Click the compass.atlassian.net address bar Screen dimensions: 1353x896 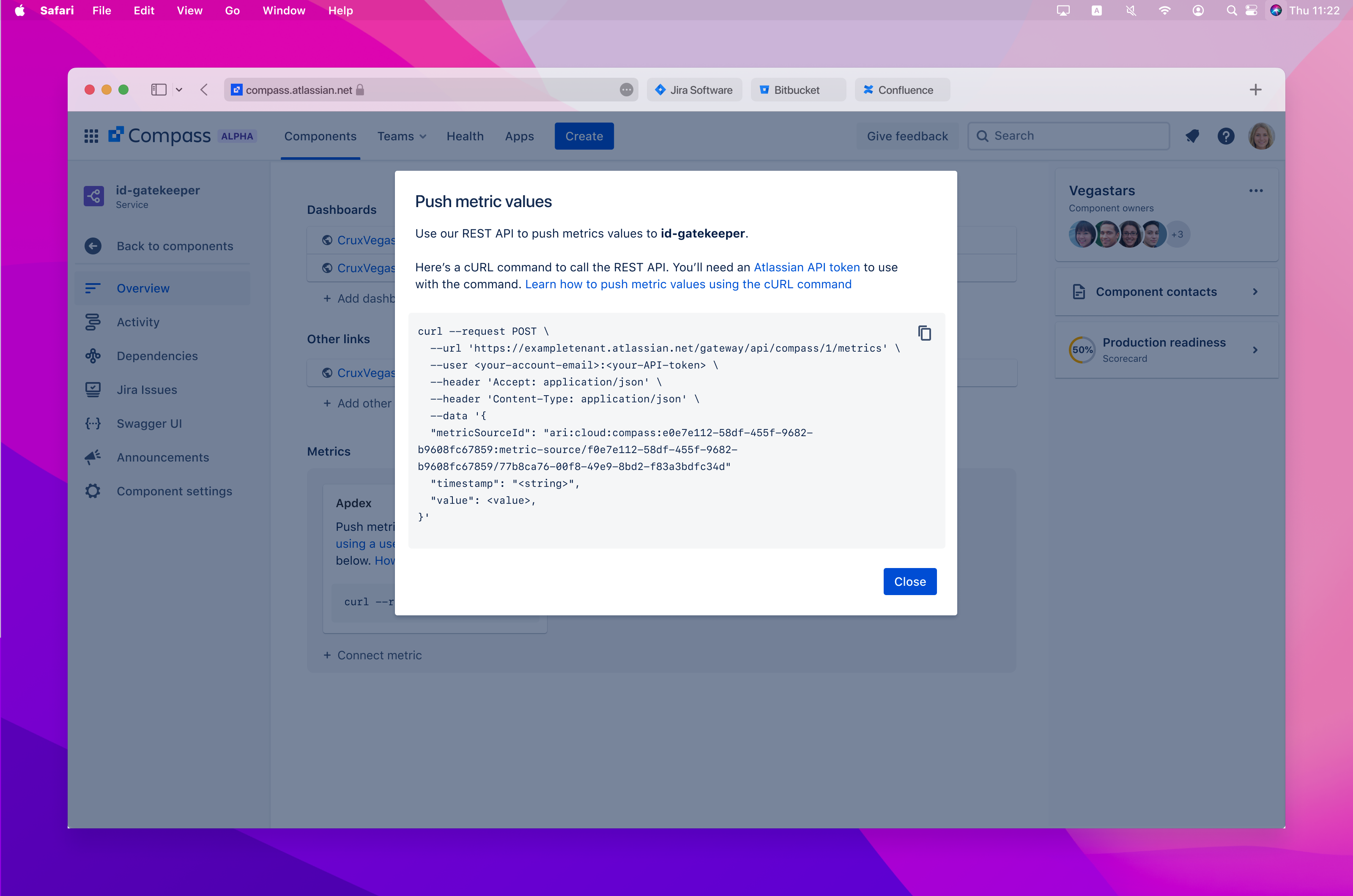pos(430,90)
